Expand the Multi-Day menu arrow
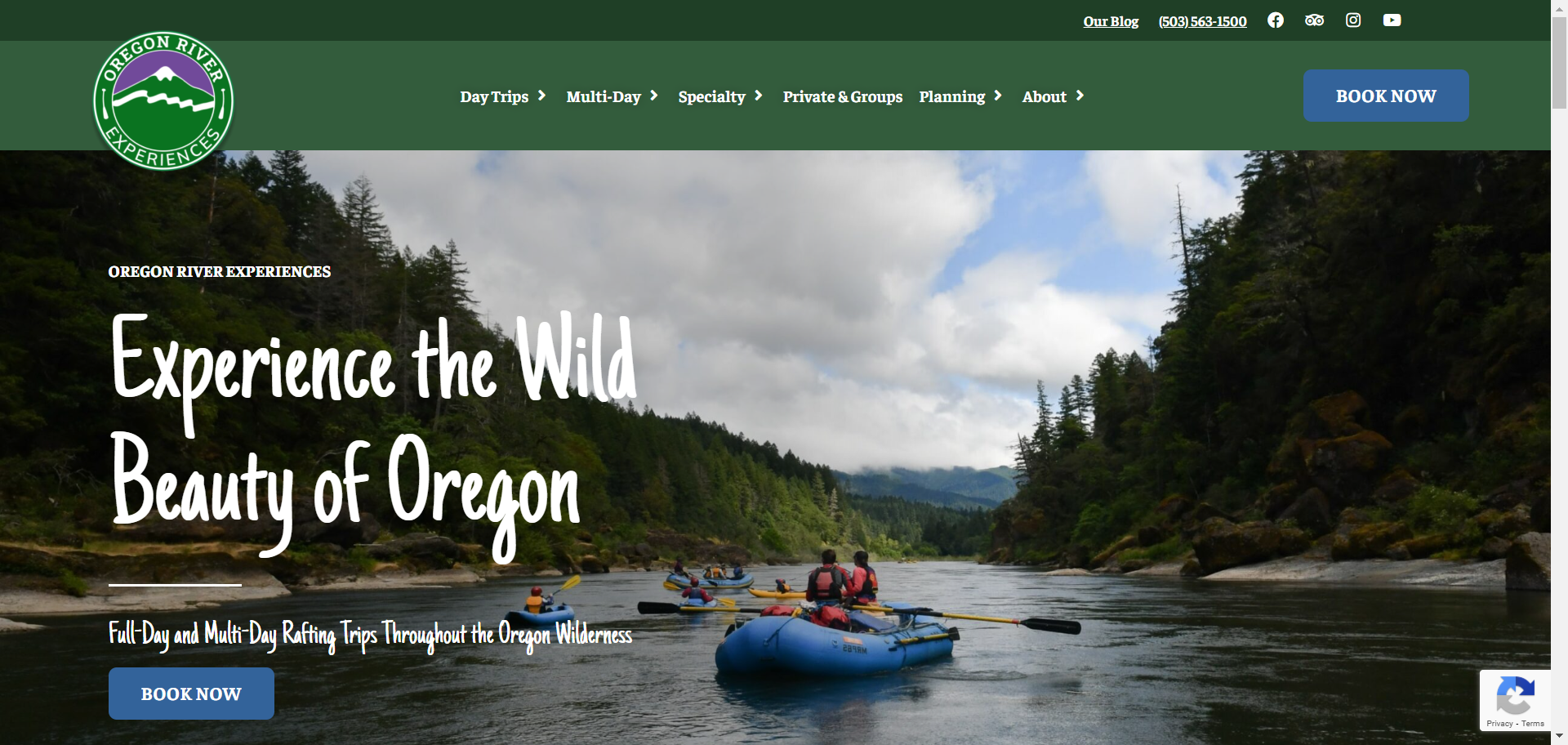 (x=654, y=96)
